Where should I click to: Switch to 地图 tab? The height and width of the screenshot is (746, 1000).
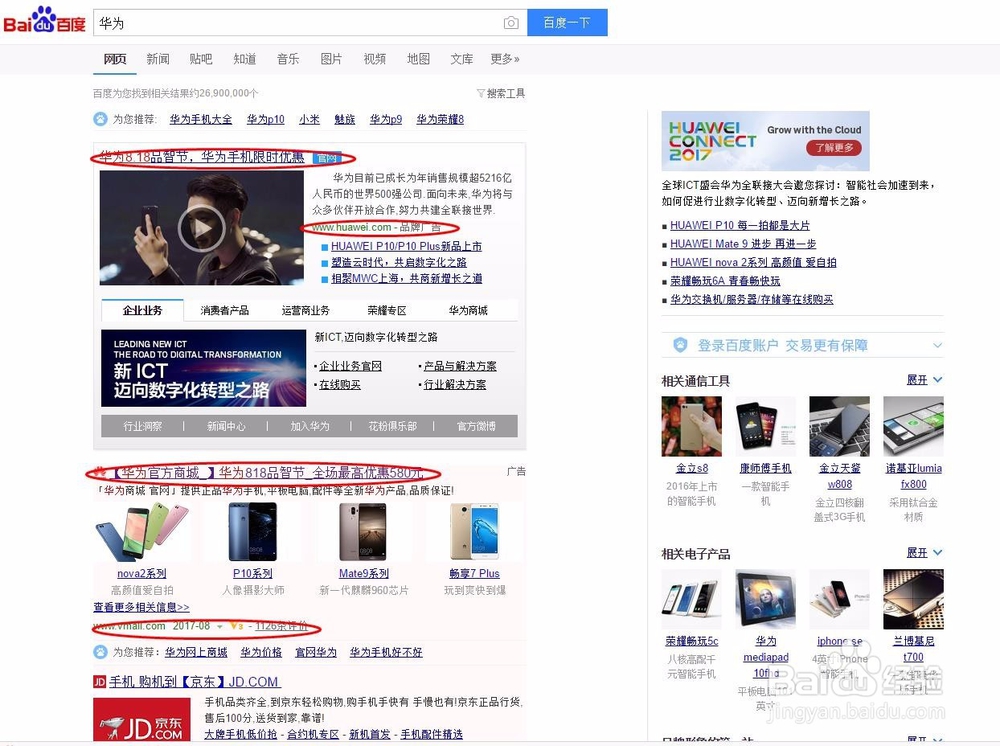pyautogui.click(x=418, y=59)
